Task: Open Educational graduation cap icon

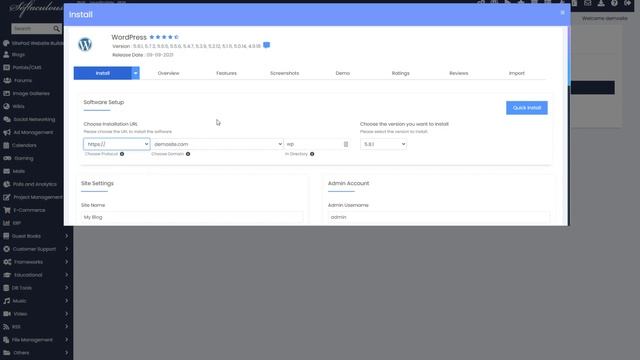Action: pos(7,275)
